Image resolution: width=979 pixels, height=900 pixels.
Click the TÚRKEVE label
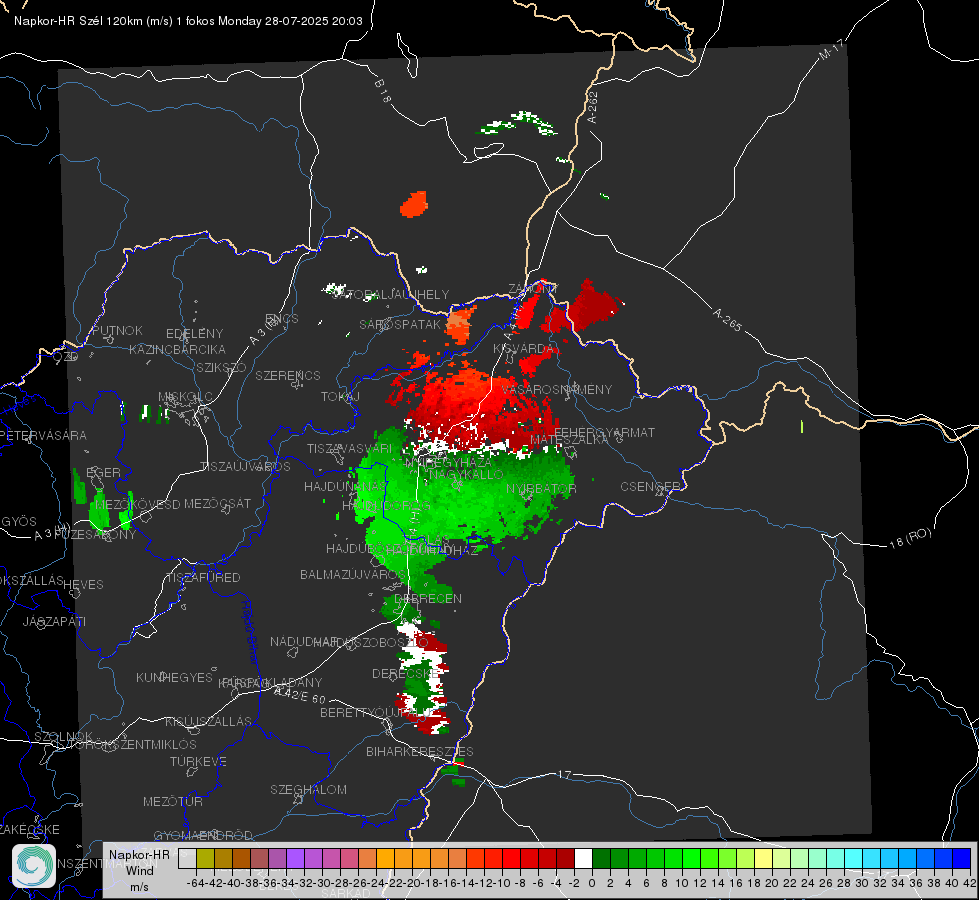198,761
